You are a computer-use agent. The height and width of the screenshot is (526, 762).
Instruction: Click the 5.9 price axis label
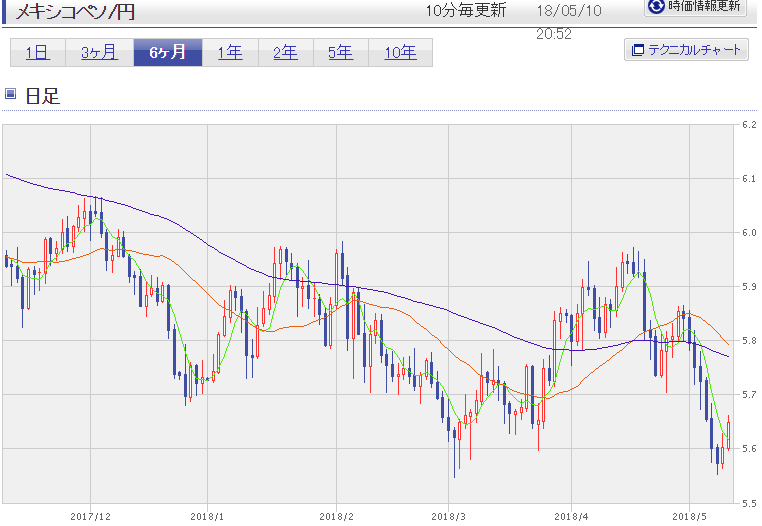[x=749, y=287]
